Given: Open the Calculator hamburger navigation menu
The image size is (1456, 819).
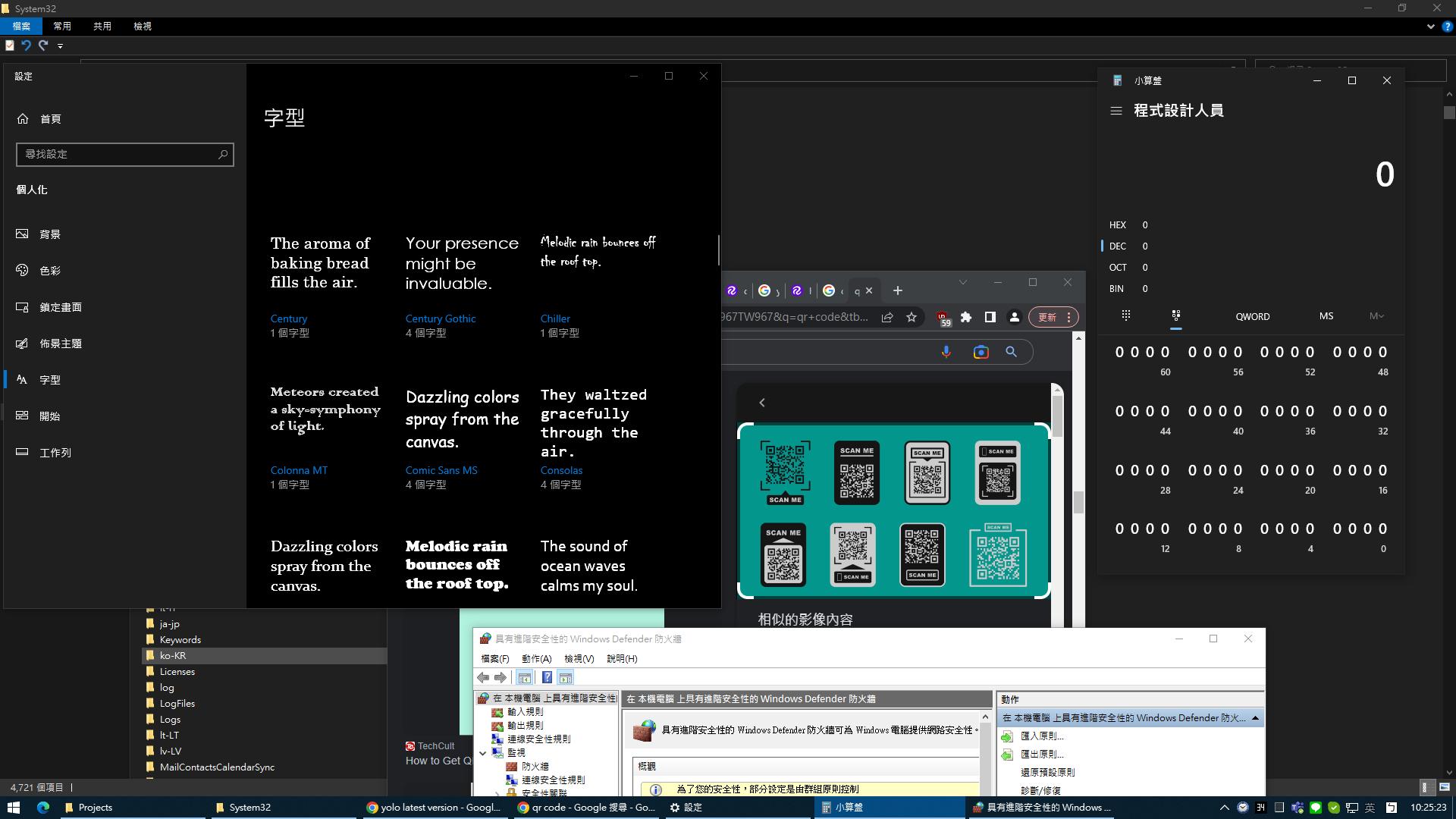Looking at the screenshot, I should [1116, 111].
